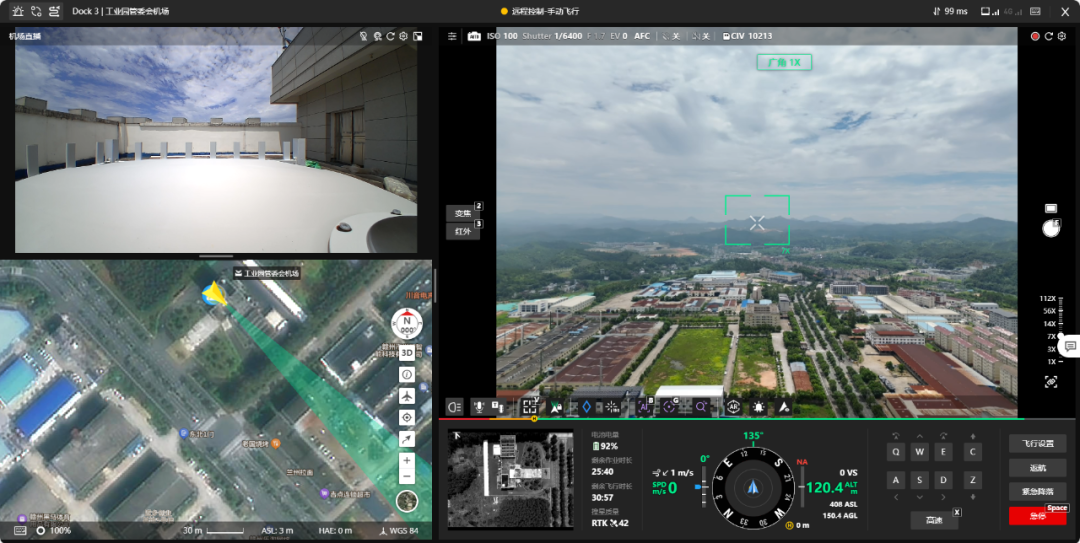Click the AR overlay icon in camera toolbar

tap(734, 407)
